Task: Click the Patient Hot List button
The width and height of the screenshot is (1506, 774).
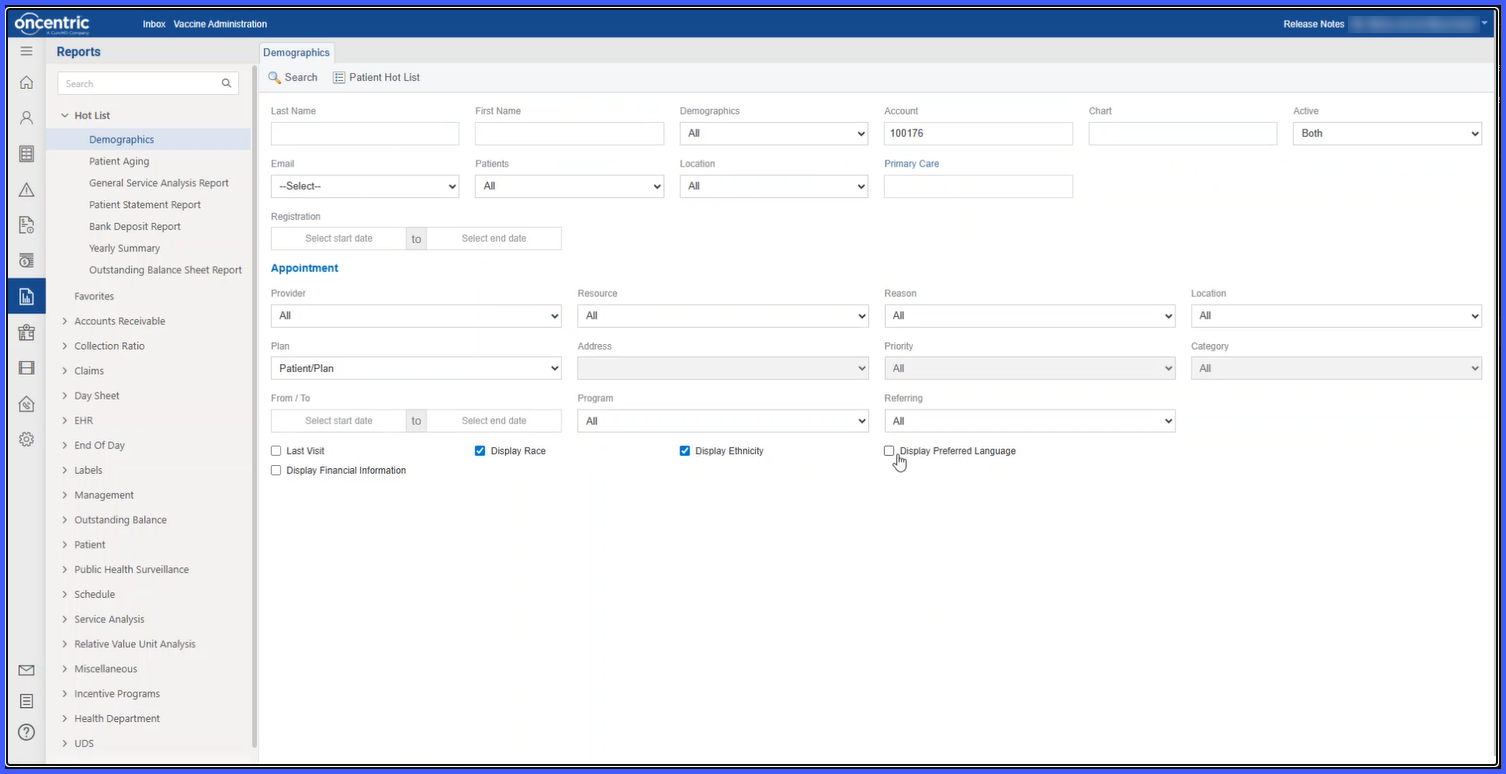Action: click(x=376, y=77)
